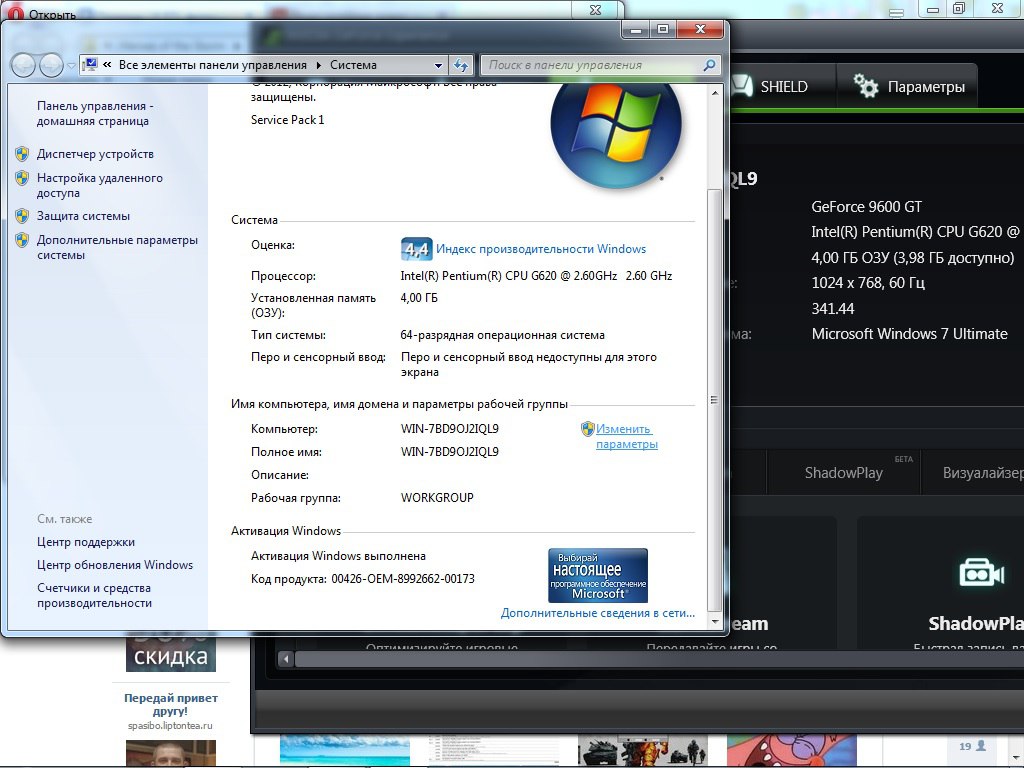Screen dimensions: 1024x768
Task: Select Визуалайзер tab in GeForce Experience
Action: [983, 473]
